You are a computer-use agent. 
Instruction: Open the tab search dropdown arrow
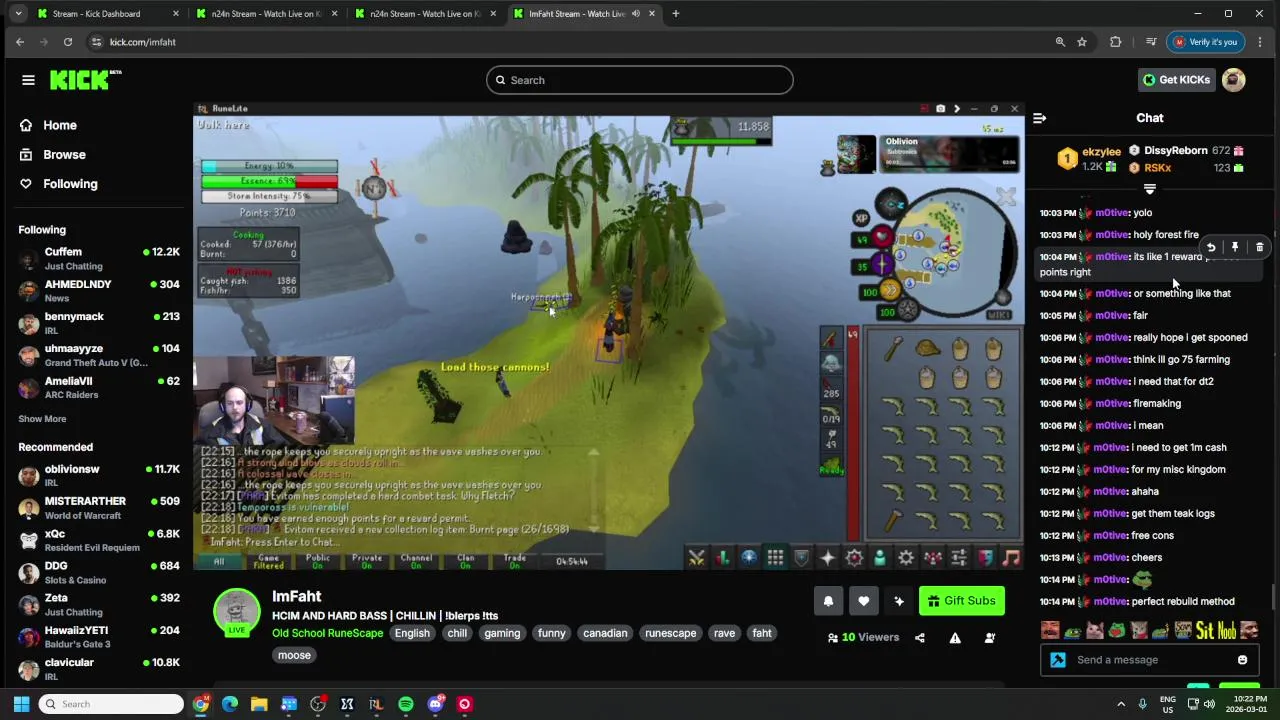click(18, 14)
